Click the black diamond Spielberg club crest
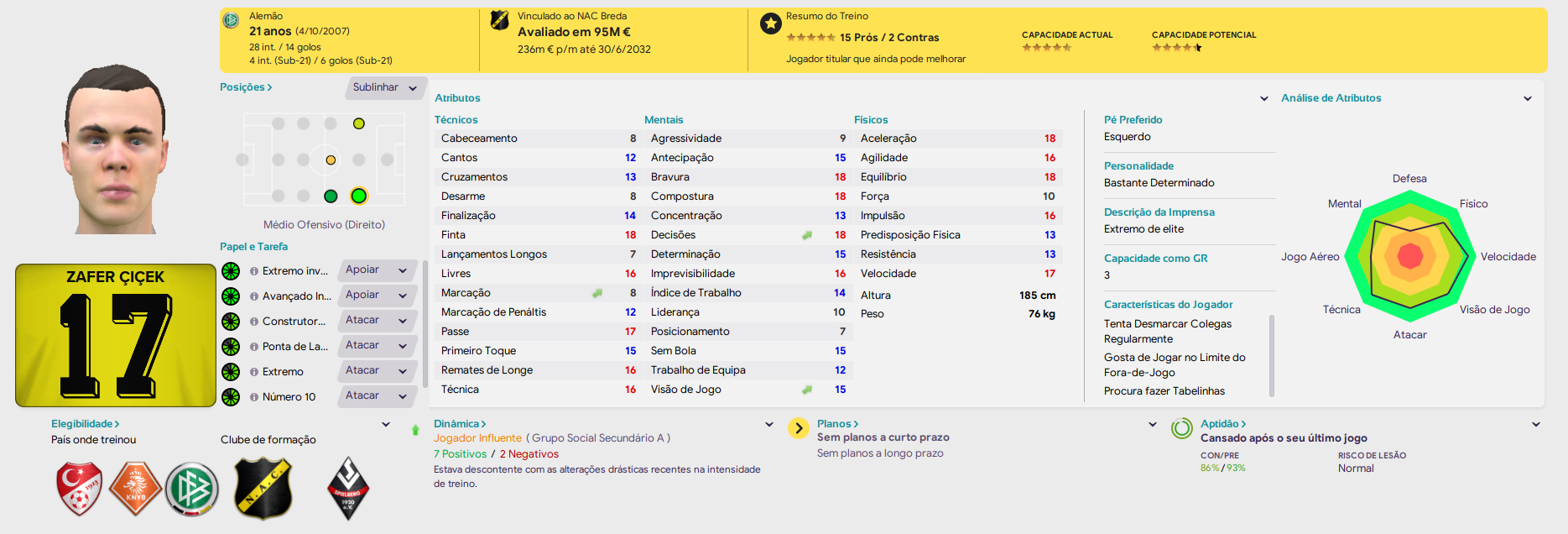This screenshot has width=1568, height=534. 348,489
